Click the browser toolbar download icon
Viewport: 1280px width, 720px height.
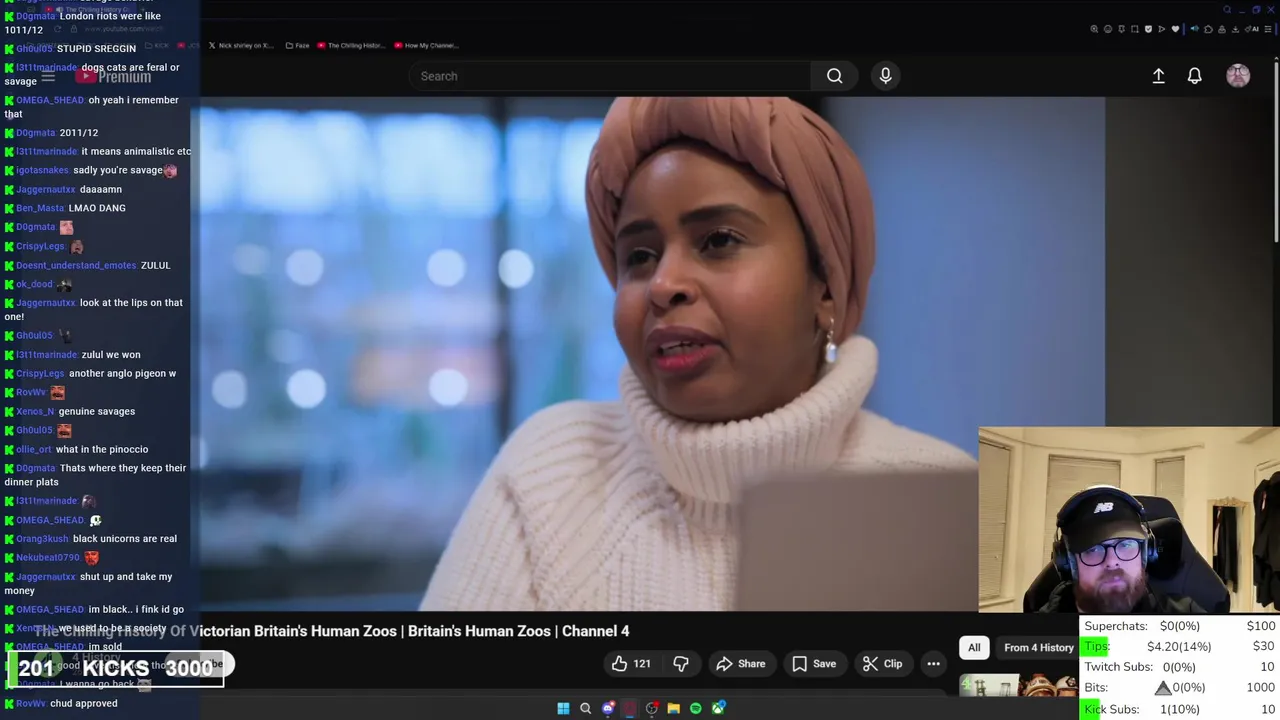pyautogui.click(x=1235, y=29)
